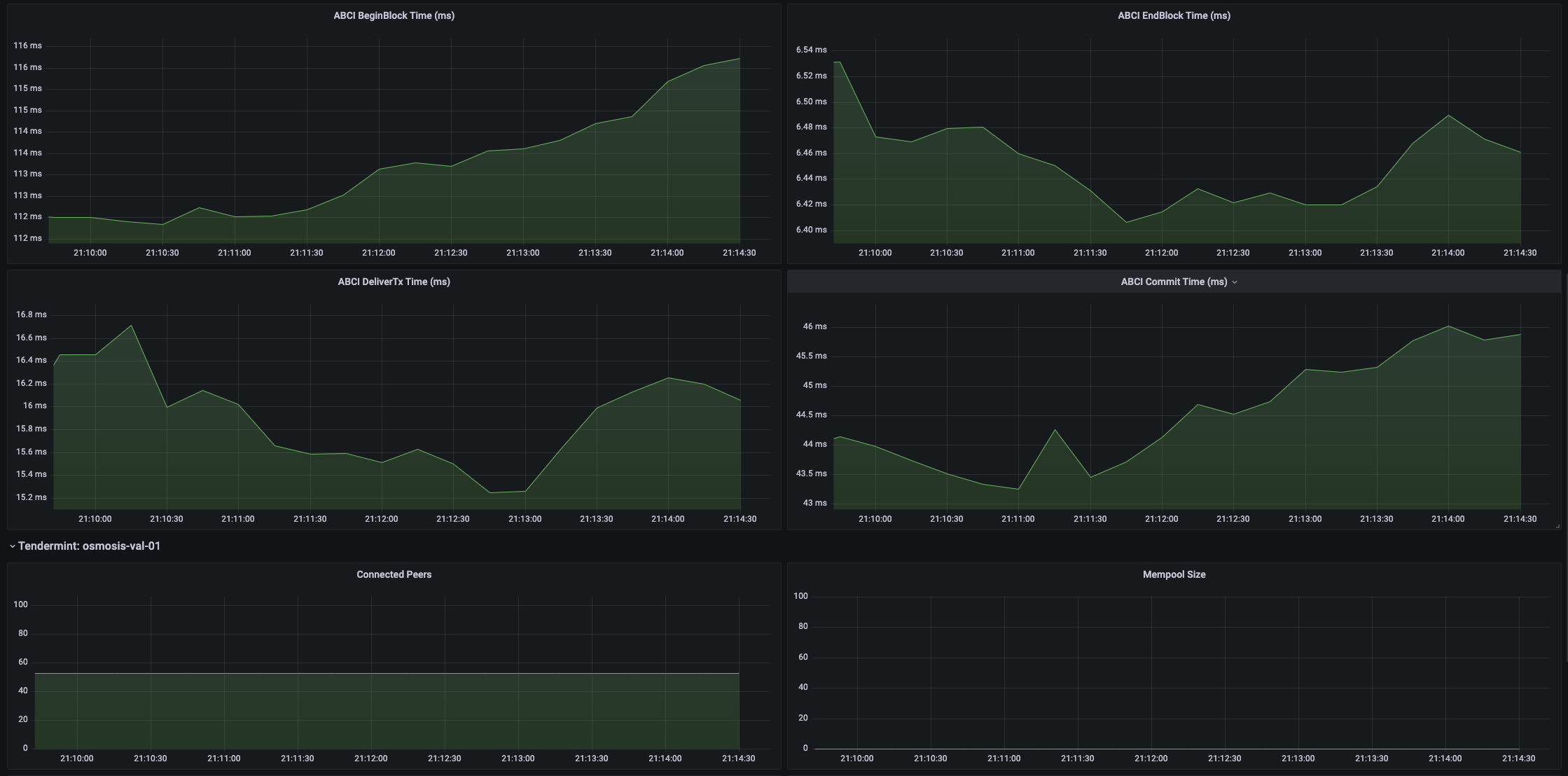Image resolution: width=1568 pixels, height=776 pixels.
Task: Collapse the Tendermint osmosis-val-01 row chevron
Action: pyautogui.click(x=12, y=546)
